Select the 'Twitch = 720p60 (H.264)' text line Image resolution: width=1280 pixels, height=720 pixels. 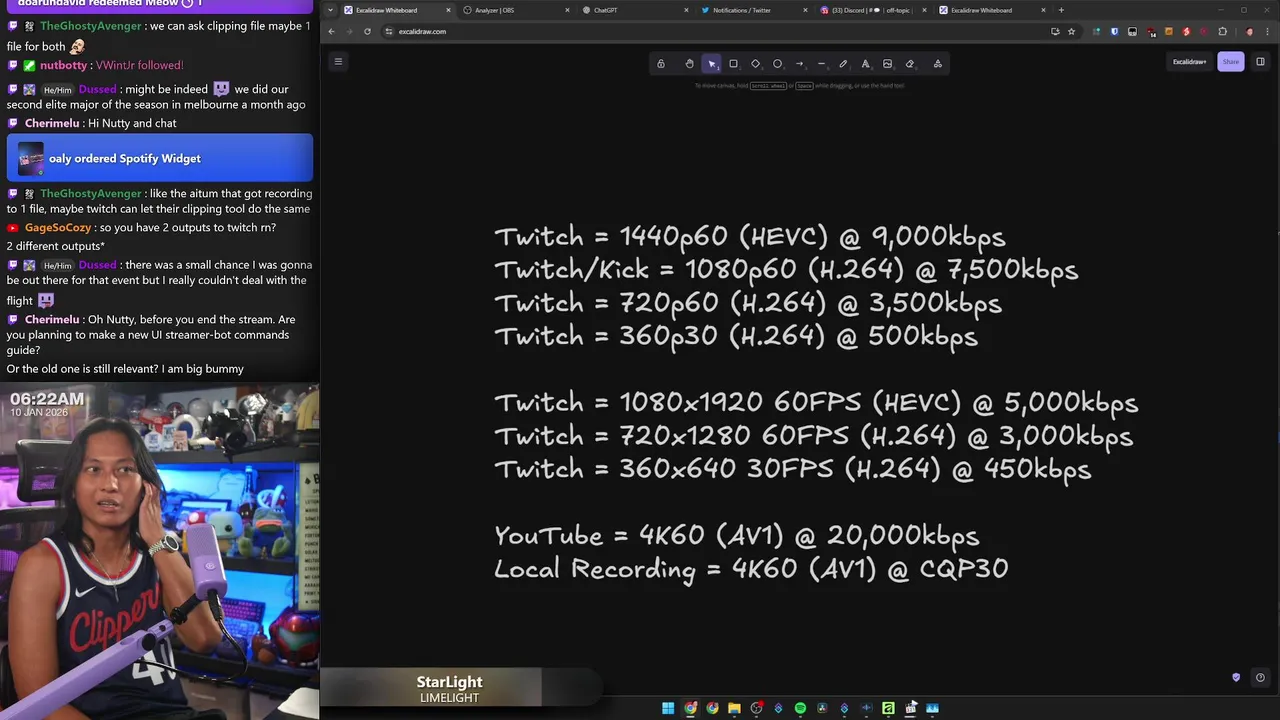coord(747,303)
